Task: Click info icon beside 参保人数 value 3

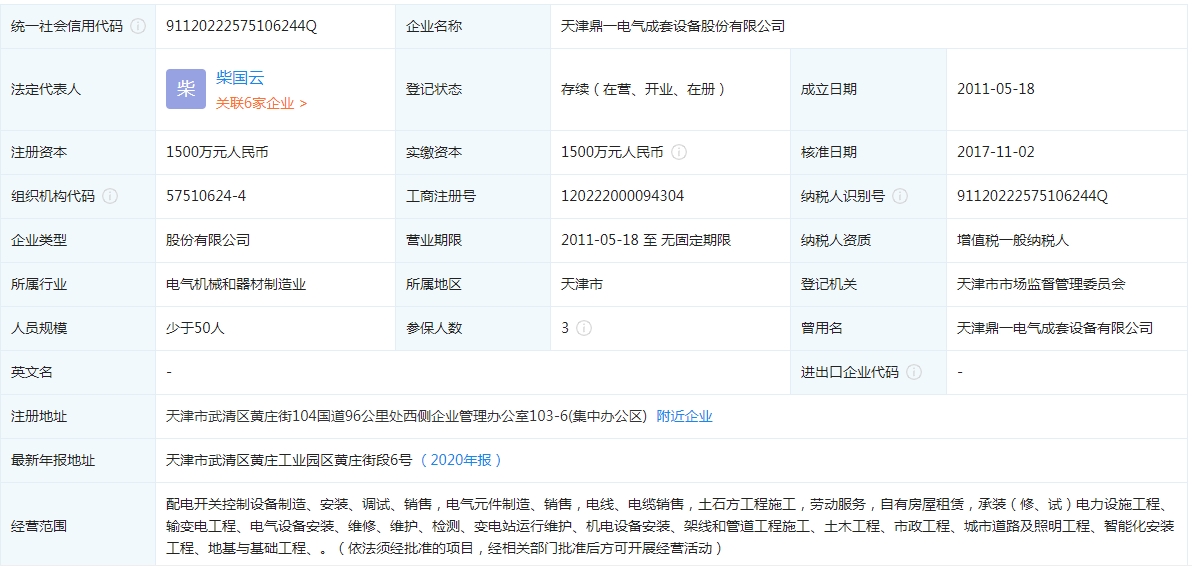Action: [x=584, y=328]
